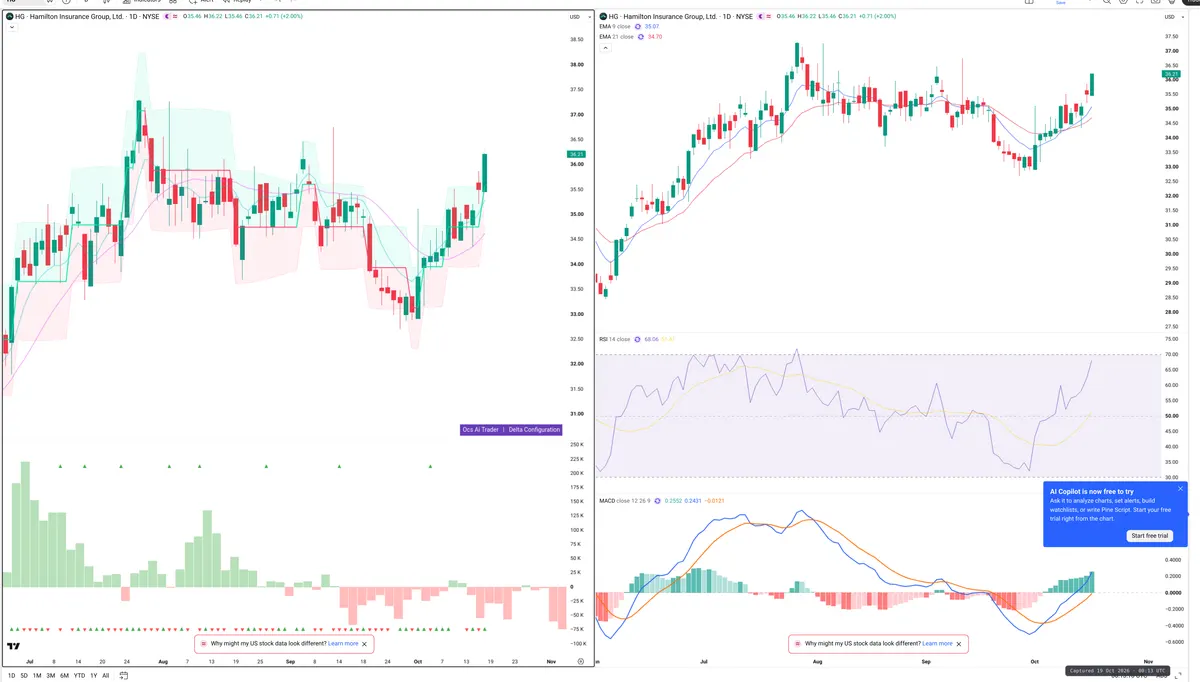This screenshot has width=1200, height=682.
Task: Click the market session moon icon in right chart
Action: pos(761,17)
